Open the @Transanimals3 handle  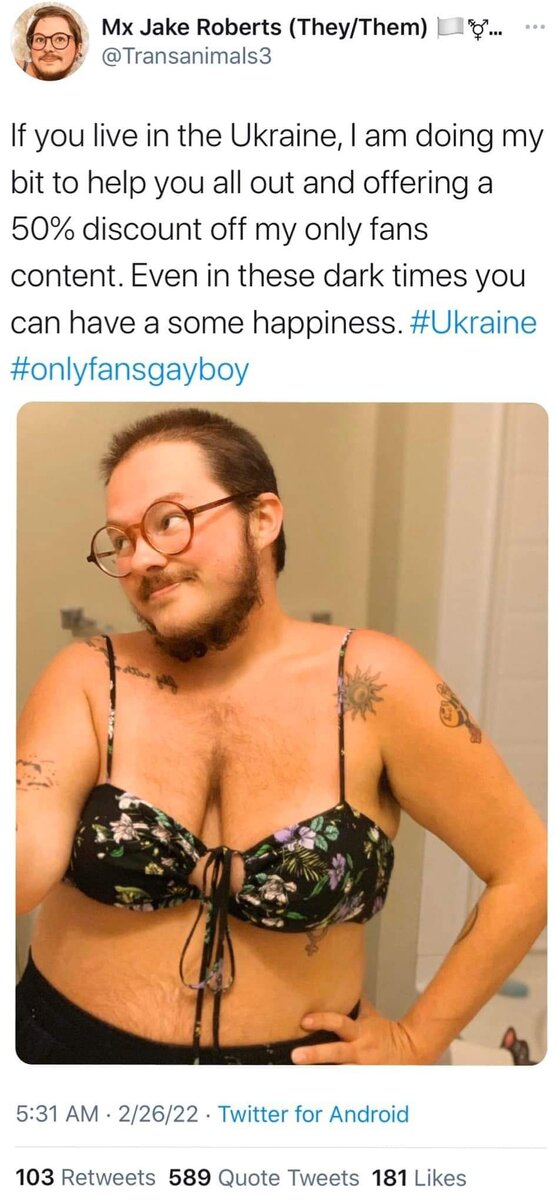tap(186, 58)
